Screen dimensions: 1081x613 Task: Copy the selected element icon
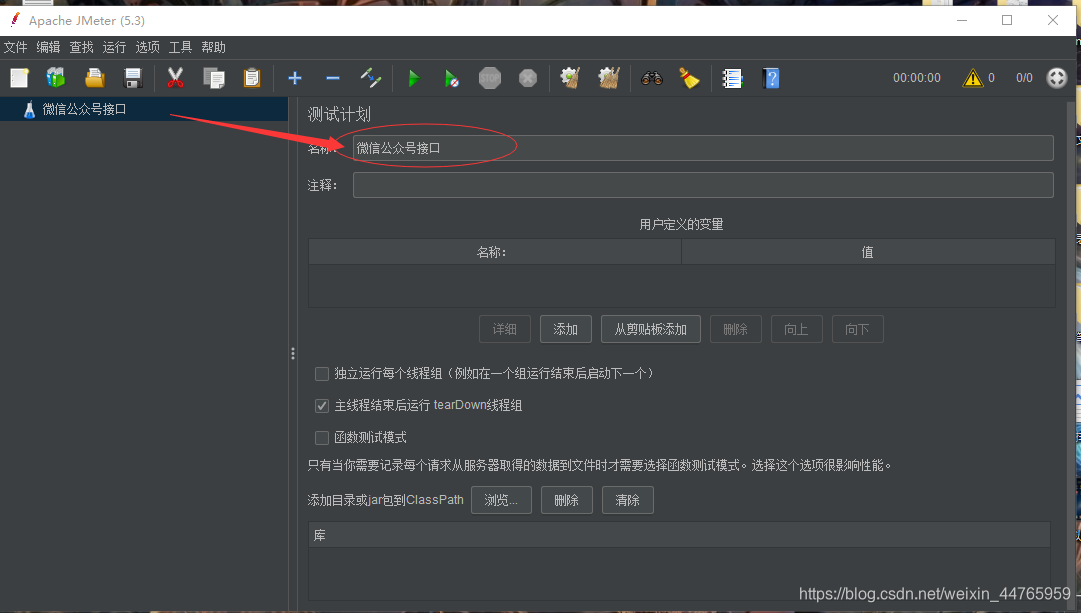pos(214,78)
